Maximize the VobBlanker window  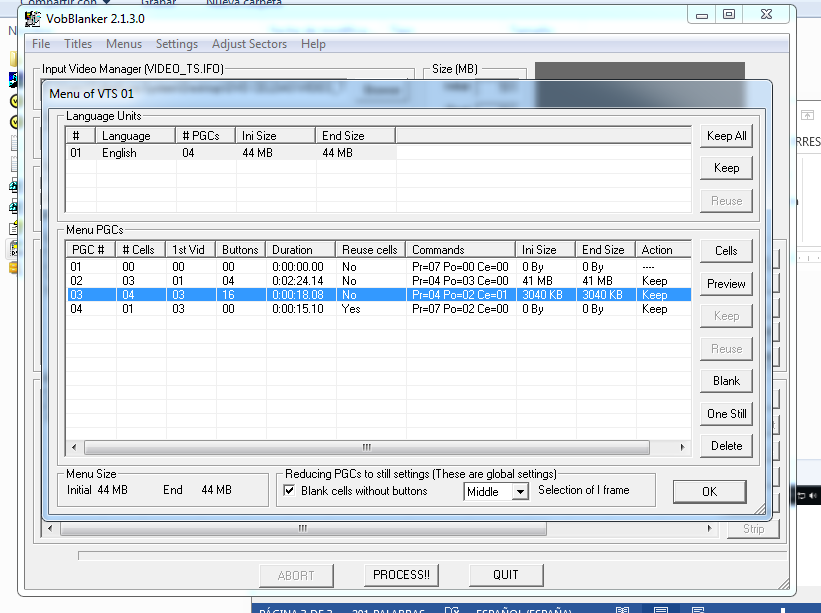(x=729, y=15)
